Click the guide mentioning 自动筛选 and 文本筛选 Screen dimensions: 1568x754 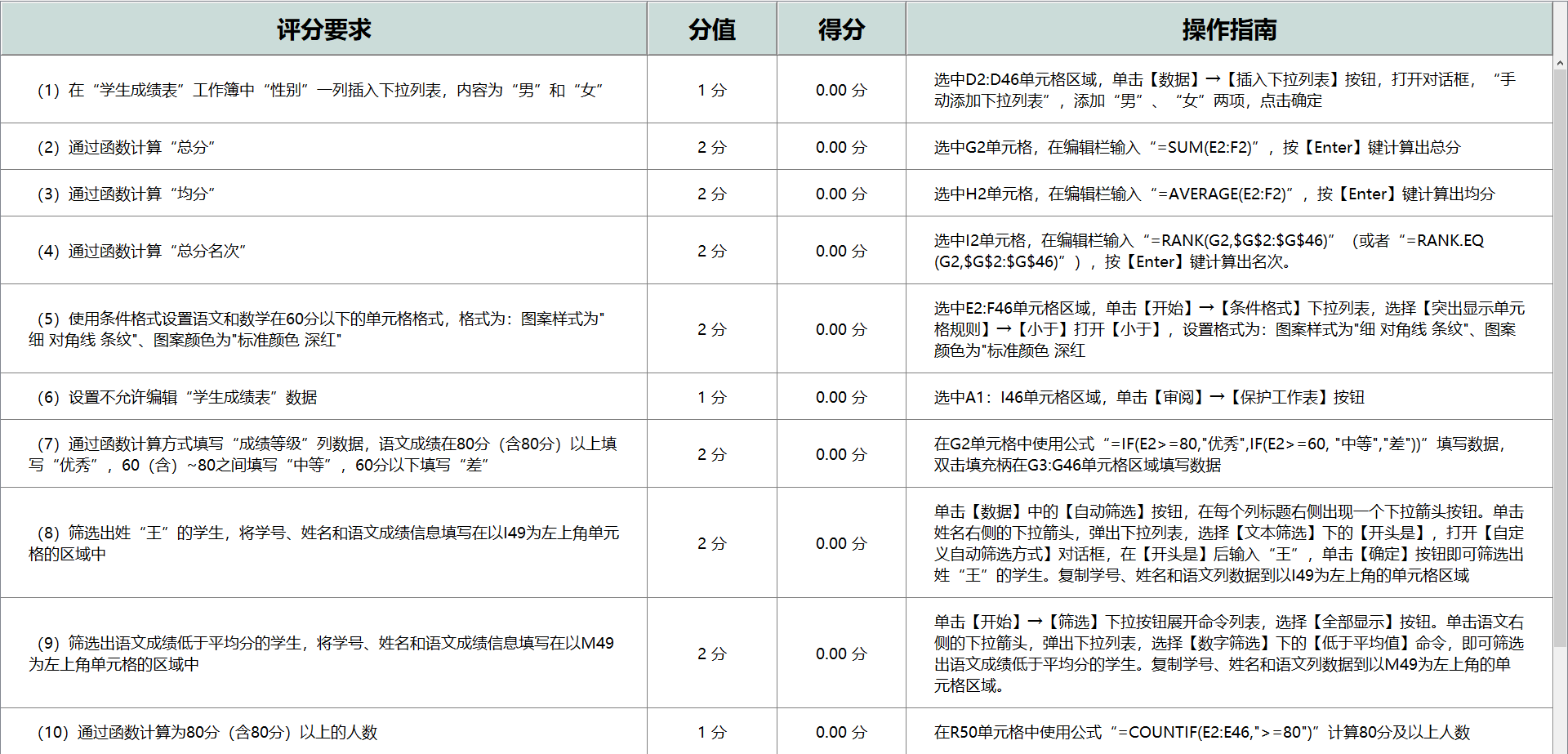[x=1229, y=543]
